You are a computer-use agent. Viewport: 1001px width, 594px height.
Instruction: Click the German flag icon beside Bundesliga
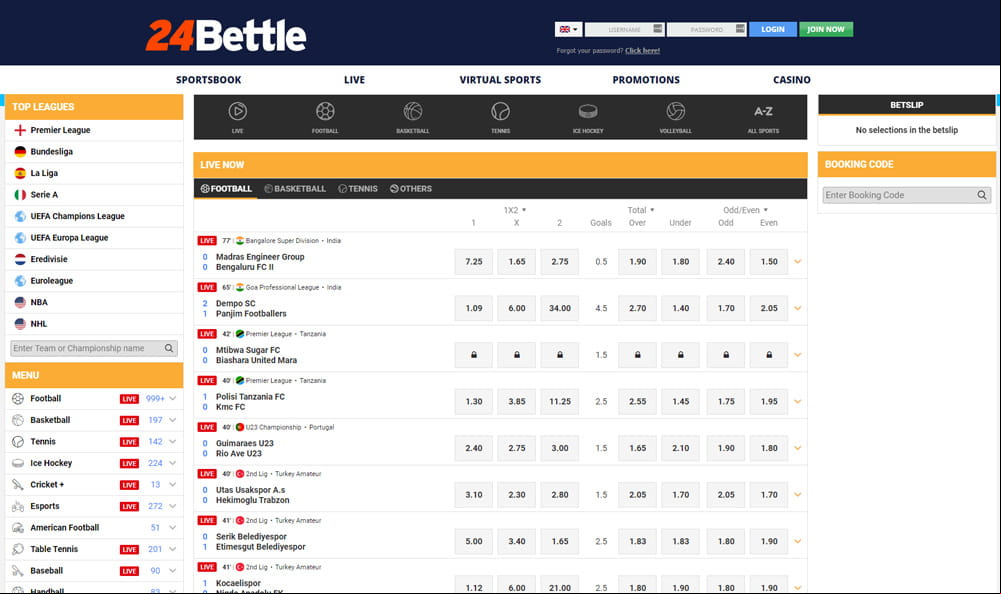(x=20, y=152)
